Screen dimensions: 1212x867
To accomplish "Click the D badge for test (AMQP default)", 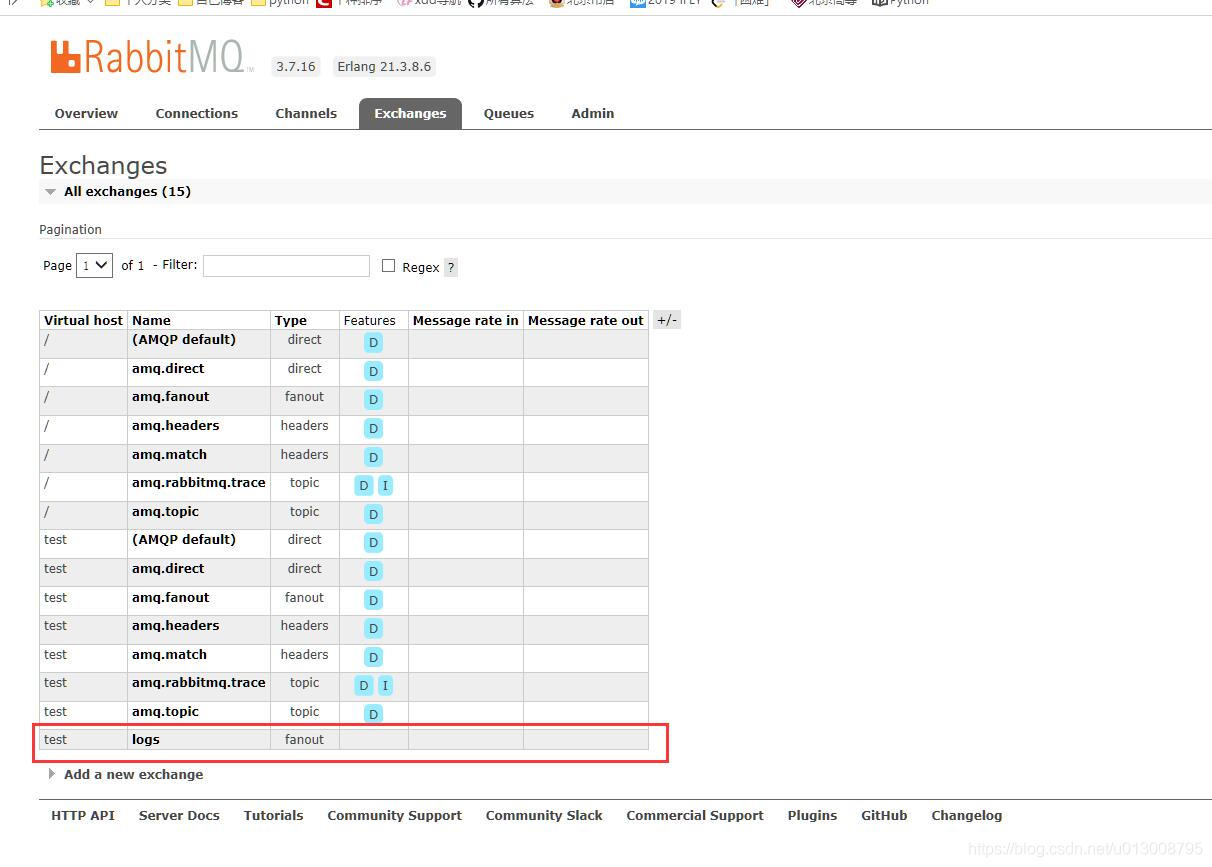I will point(373,542).
